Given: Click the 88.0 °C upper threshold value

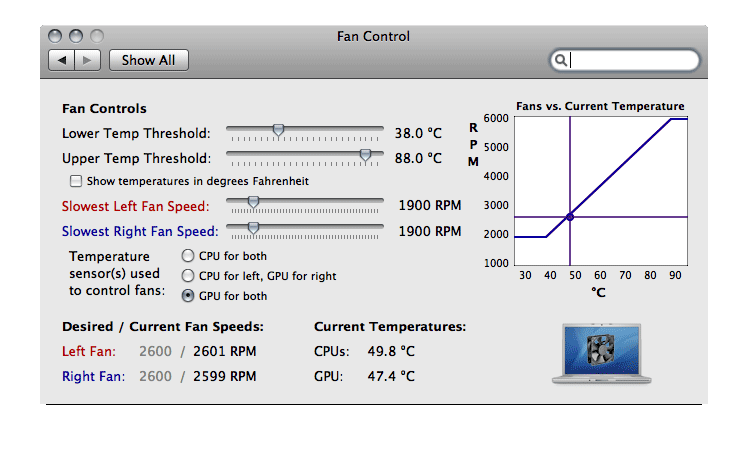Looking at the screenshot, I should tap(418, 158).
